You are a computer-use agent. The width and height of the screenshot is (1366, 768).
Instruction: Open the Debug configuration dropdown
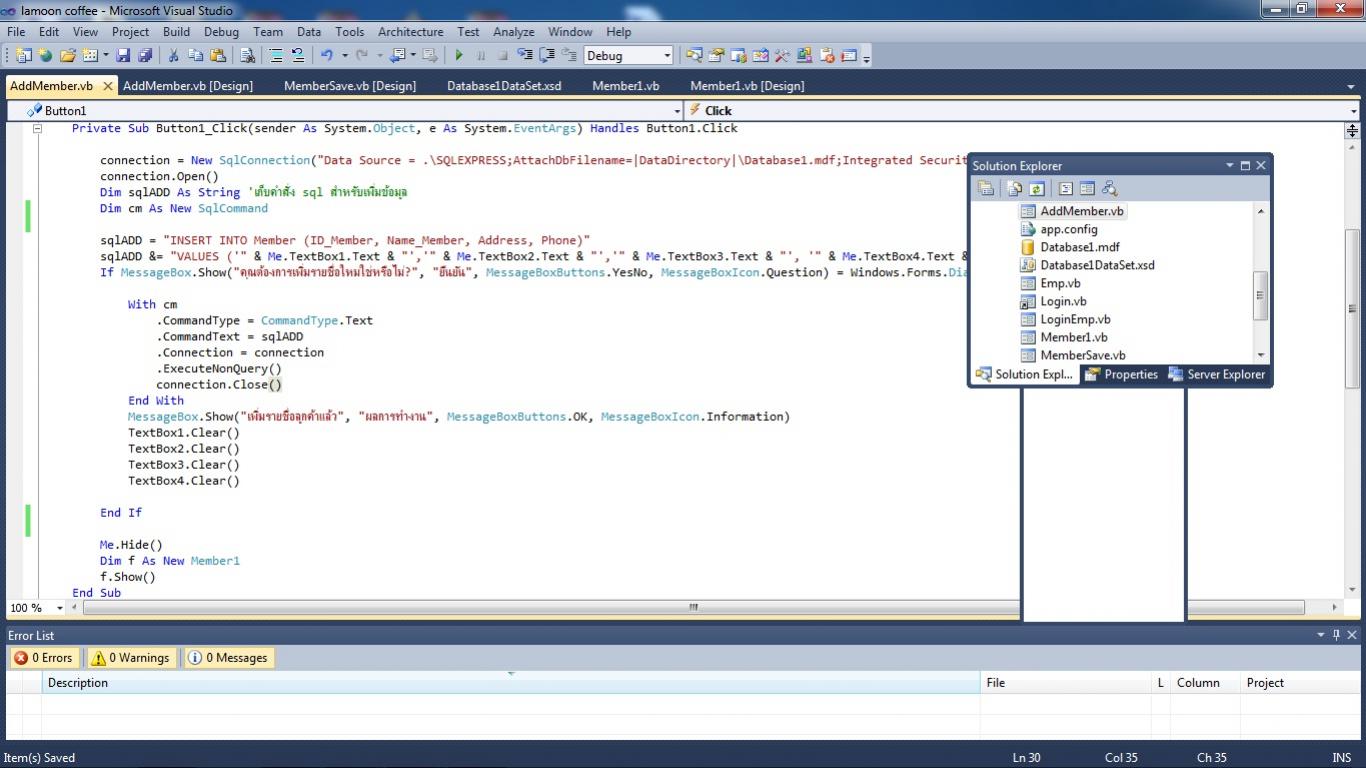click(665, 56)
